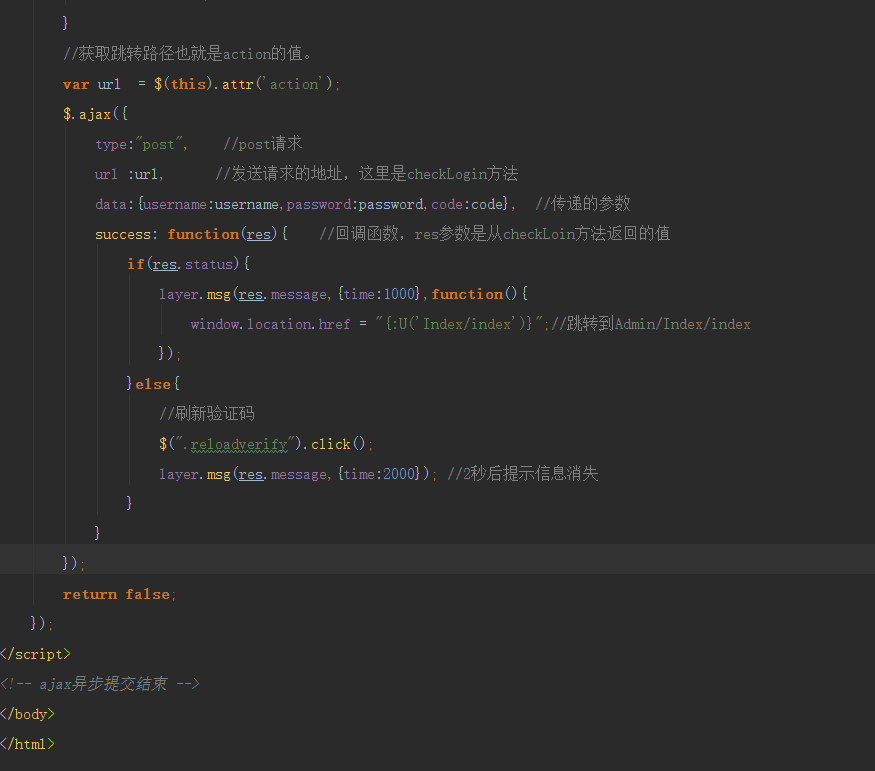
Task: Click '{time:1000}' in layer.msg call
Action: (x=379, y=294)
